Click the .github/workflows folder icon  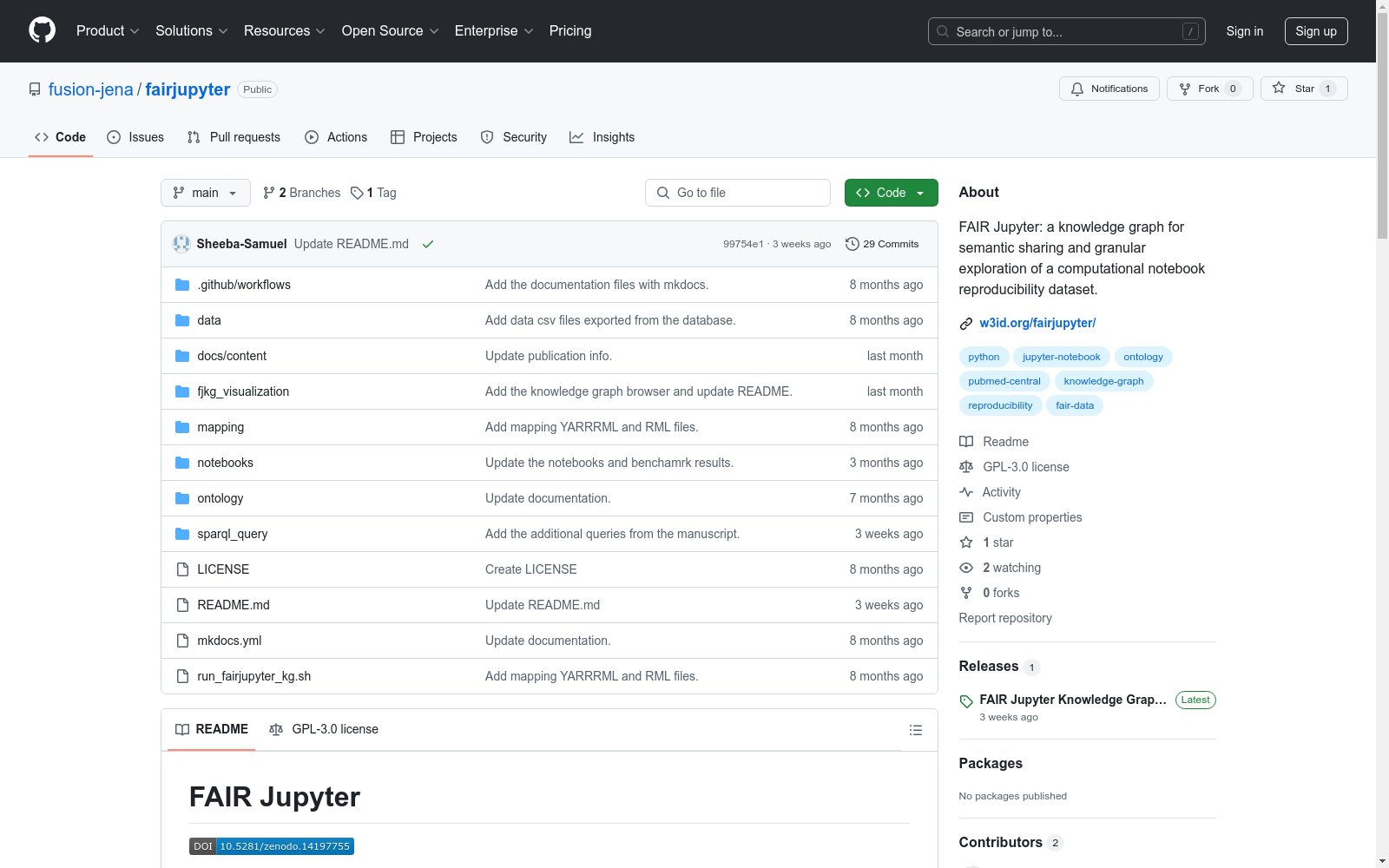click(x=182, y=285)
